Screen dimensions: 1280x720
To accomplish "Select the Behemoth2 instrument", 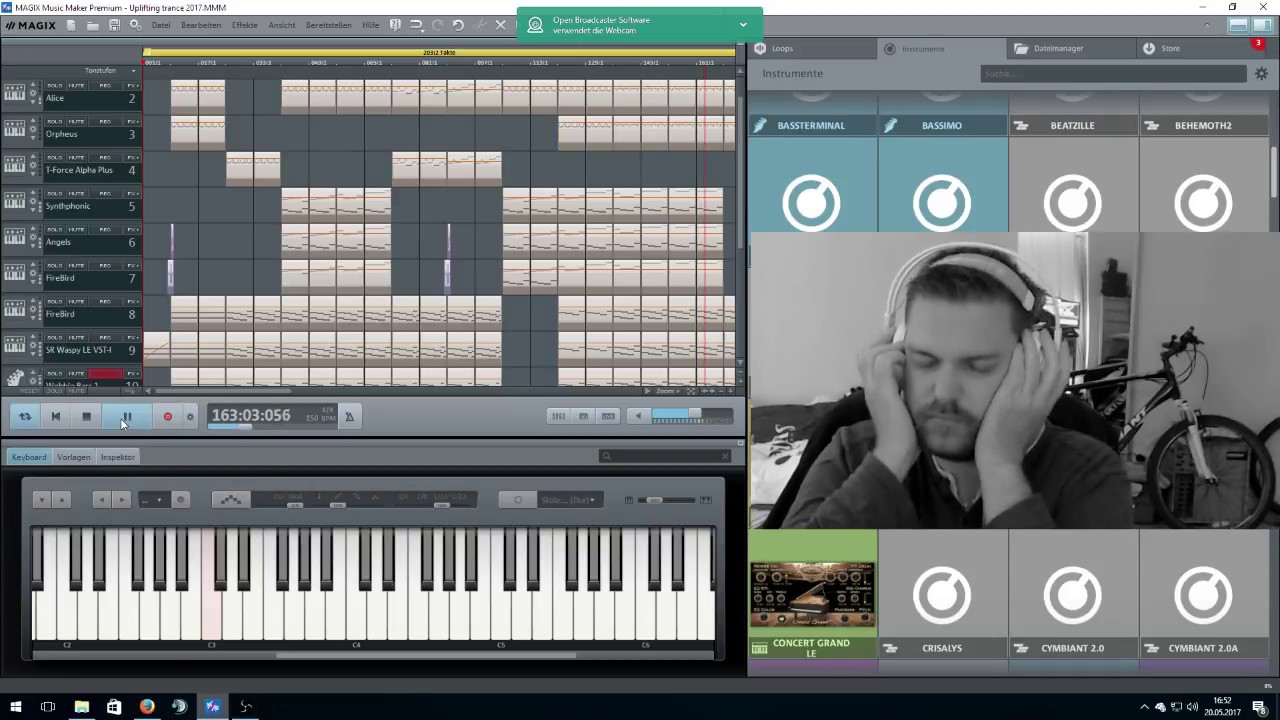I will [x=1204, y=125].
